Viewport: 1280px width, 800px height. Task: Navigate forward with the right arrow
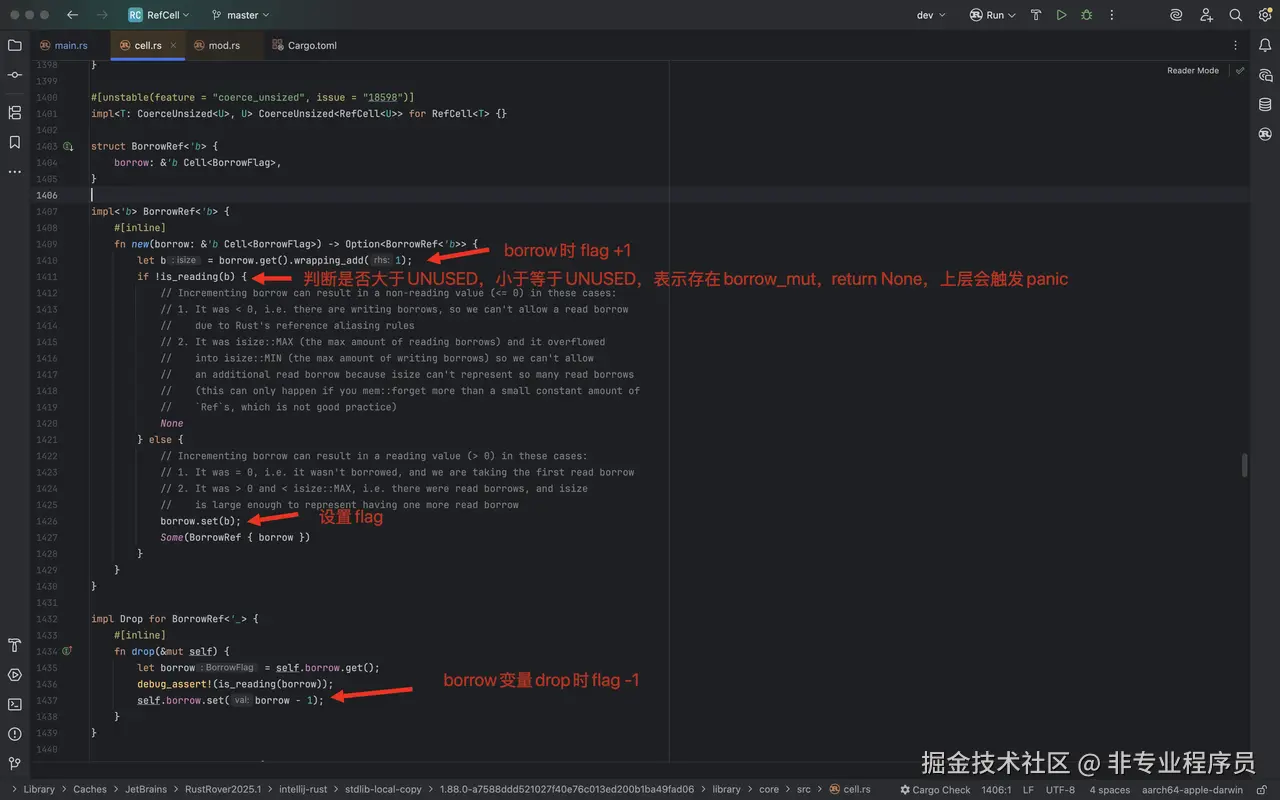coord(102,15)
